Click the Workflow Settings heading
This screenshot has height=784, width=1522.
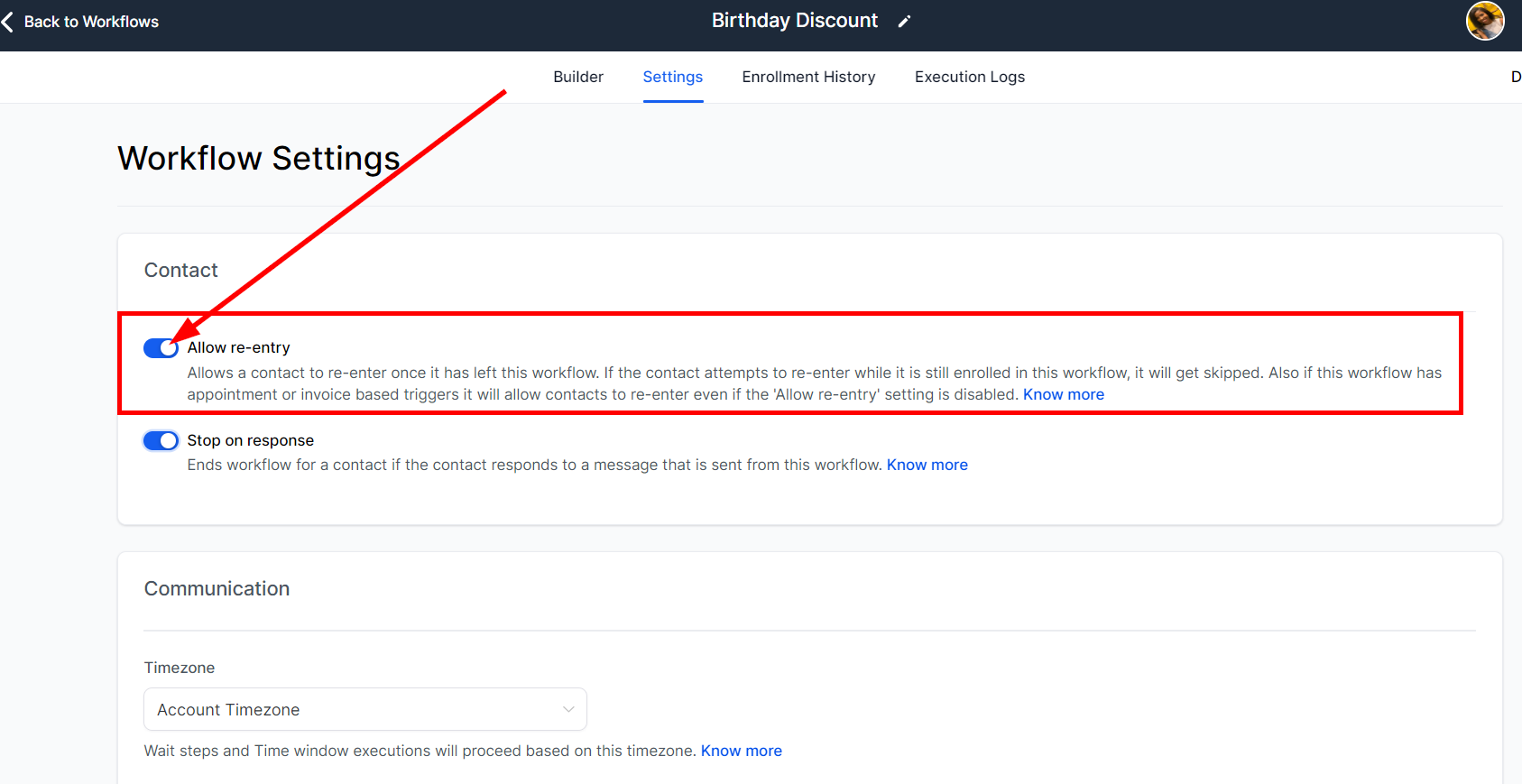click(258, 158)
